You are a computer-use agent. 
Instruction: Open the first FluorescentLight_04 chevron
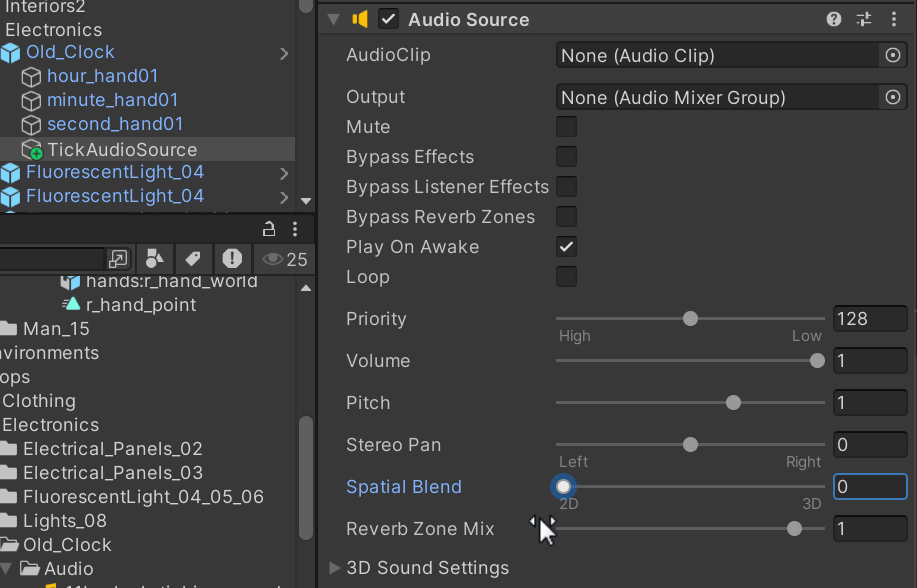tap(284, 173)
